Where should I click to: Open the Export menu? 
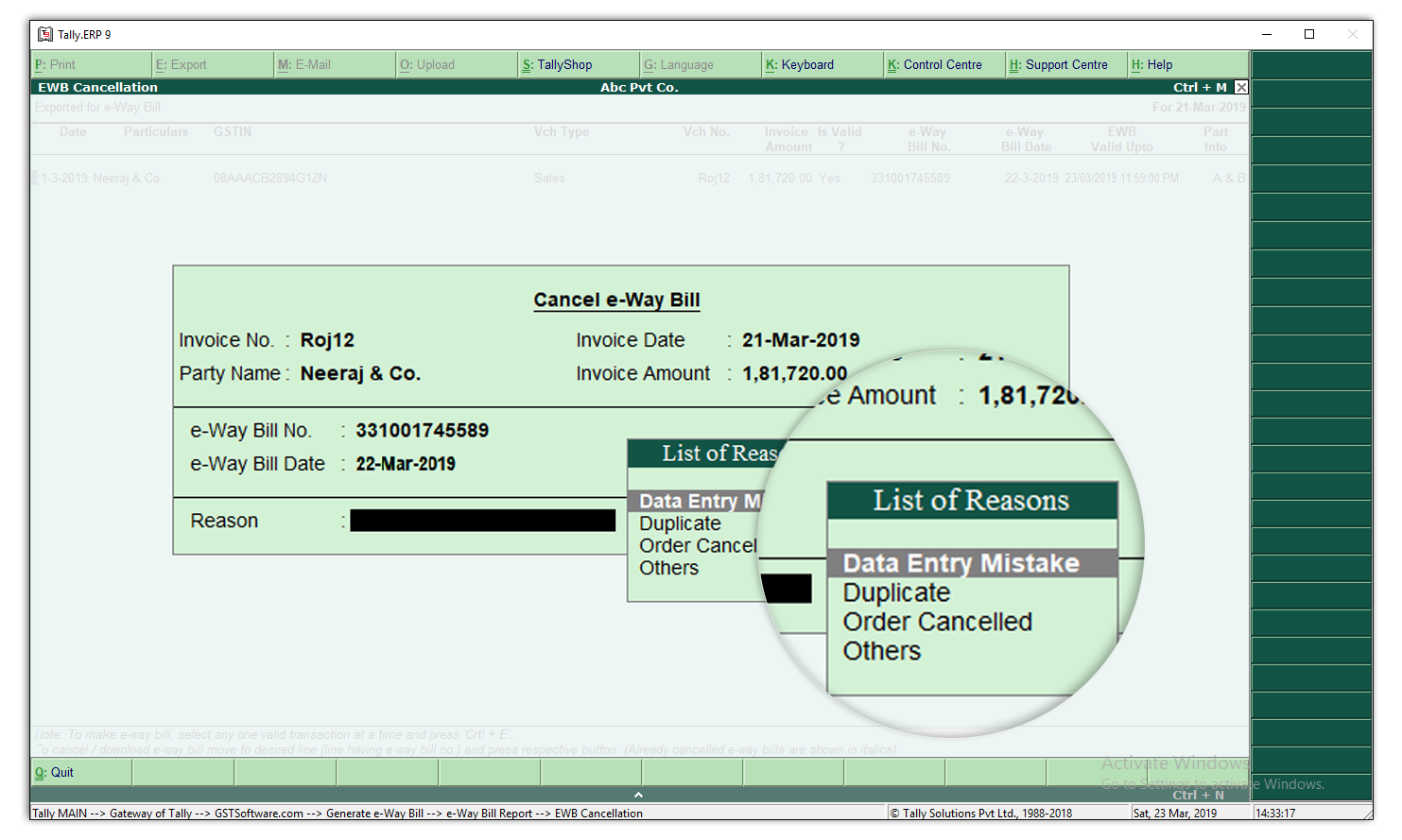[x=213, y=64]
